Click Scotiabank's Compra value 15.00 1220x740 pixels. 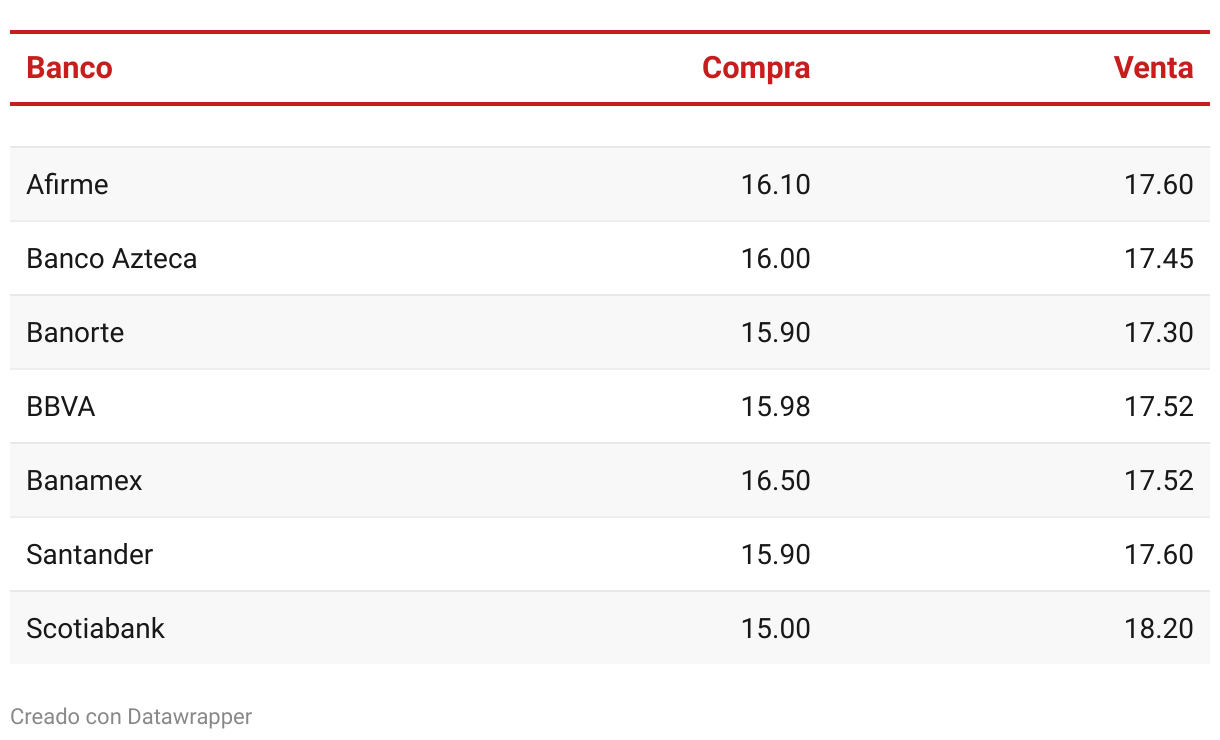(776, 629)
